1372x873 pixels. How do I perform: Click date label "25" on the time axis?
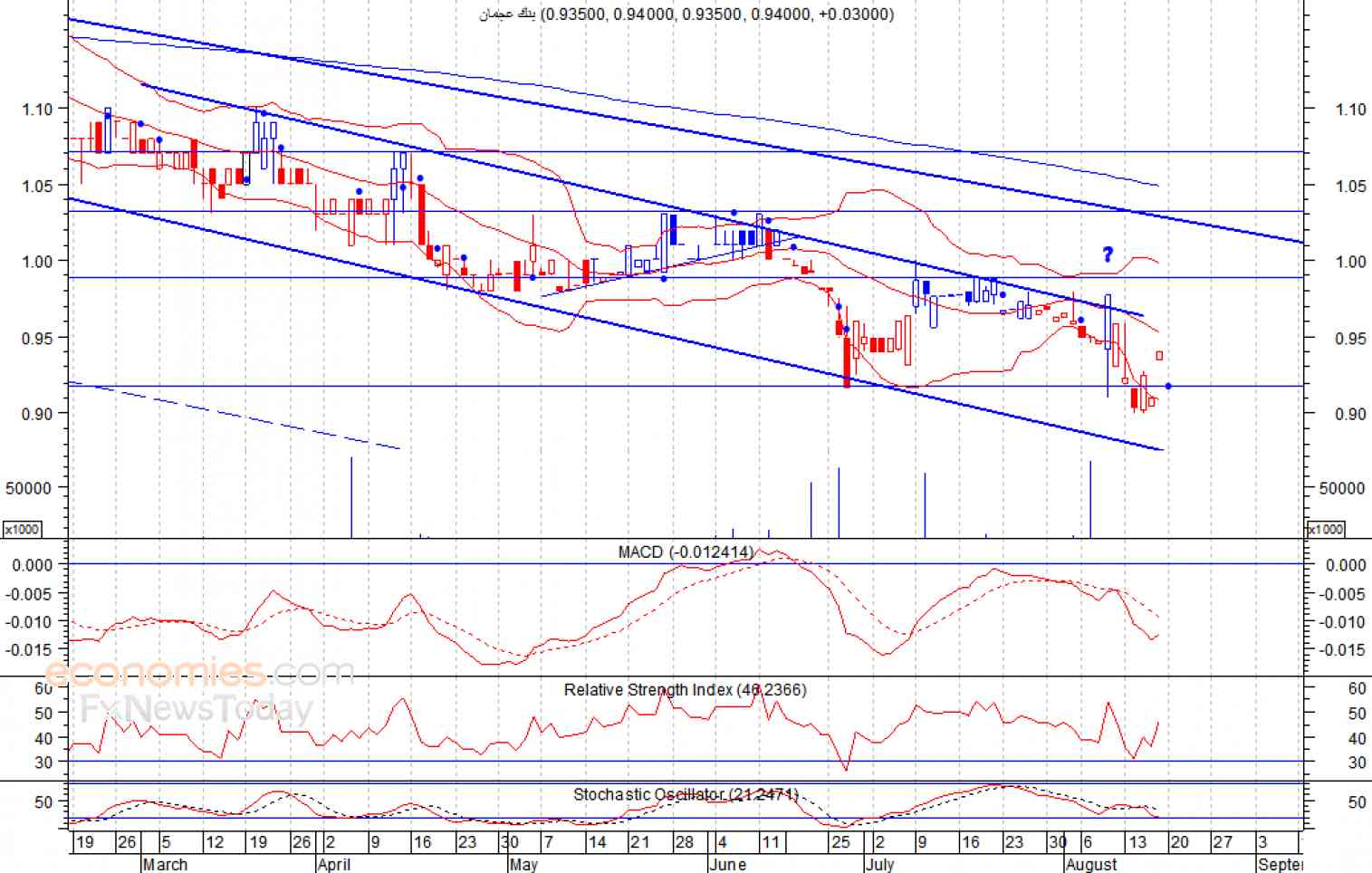tap(840, 842)
